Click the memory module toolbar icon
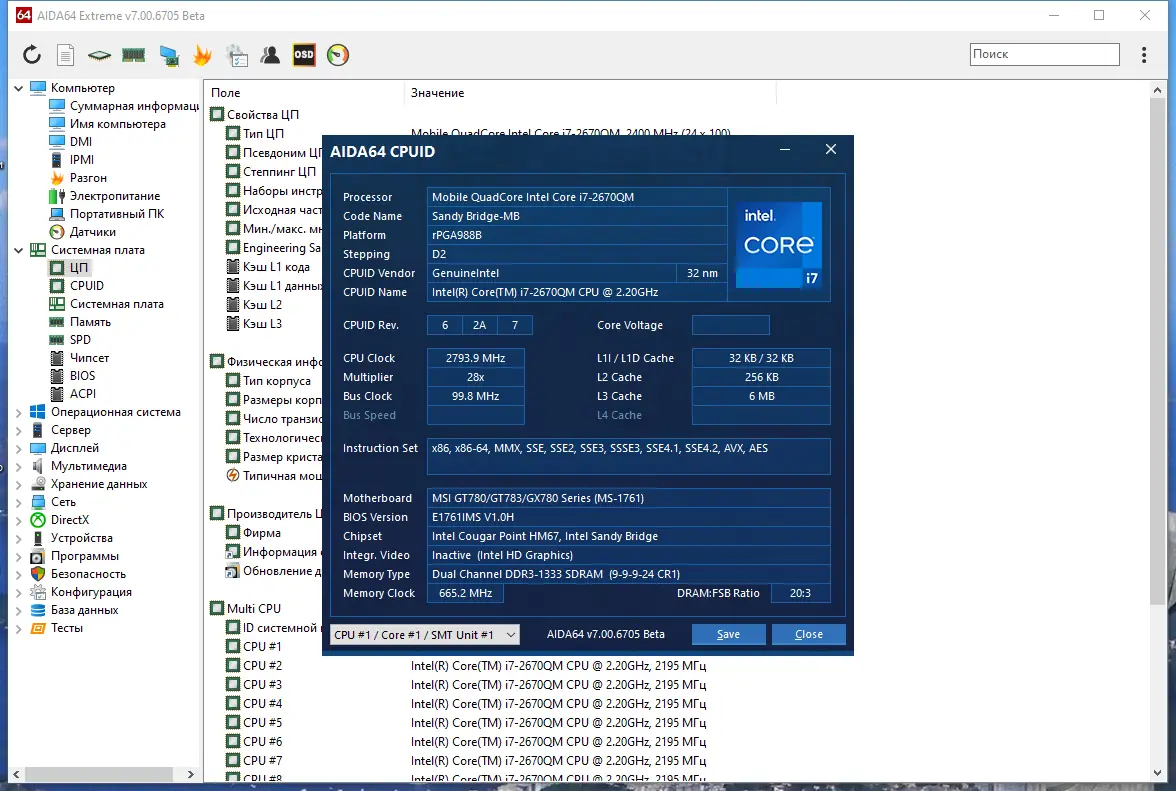This screenshot has height=791, width=1176. [x=134, y=55]
